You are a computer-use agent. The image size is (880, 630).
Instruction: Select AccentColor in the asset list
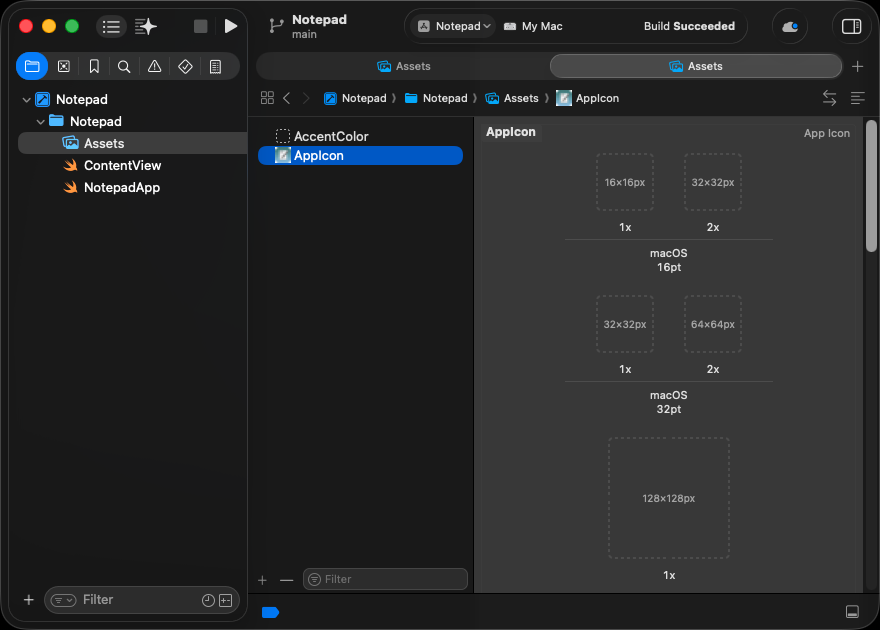coord(330,136)
